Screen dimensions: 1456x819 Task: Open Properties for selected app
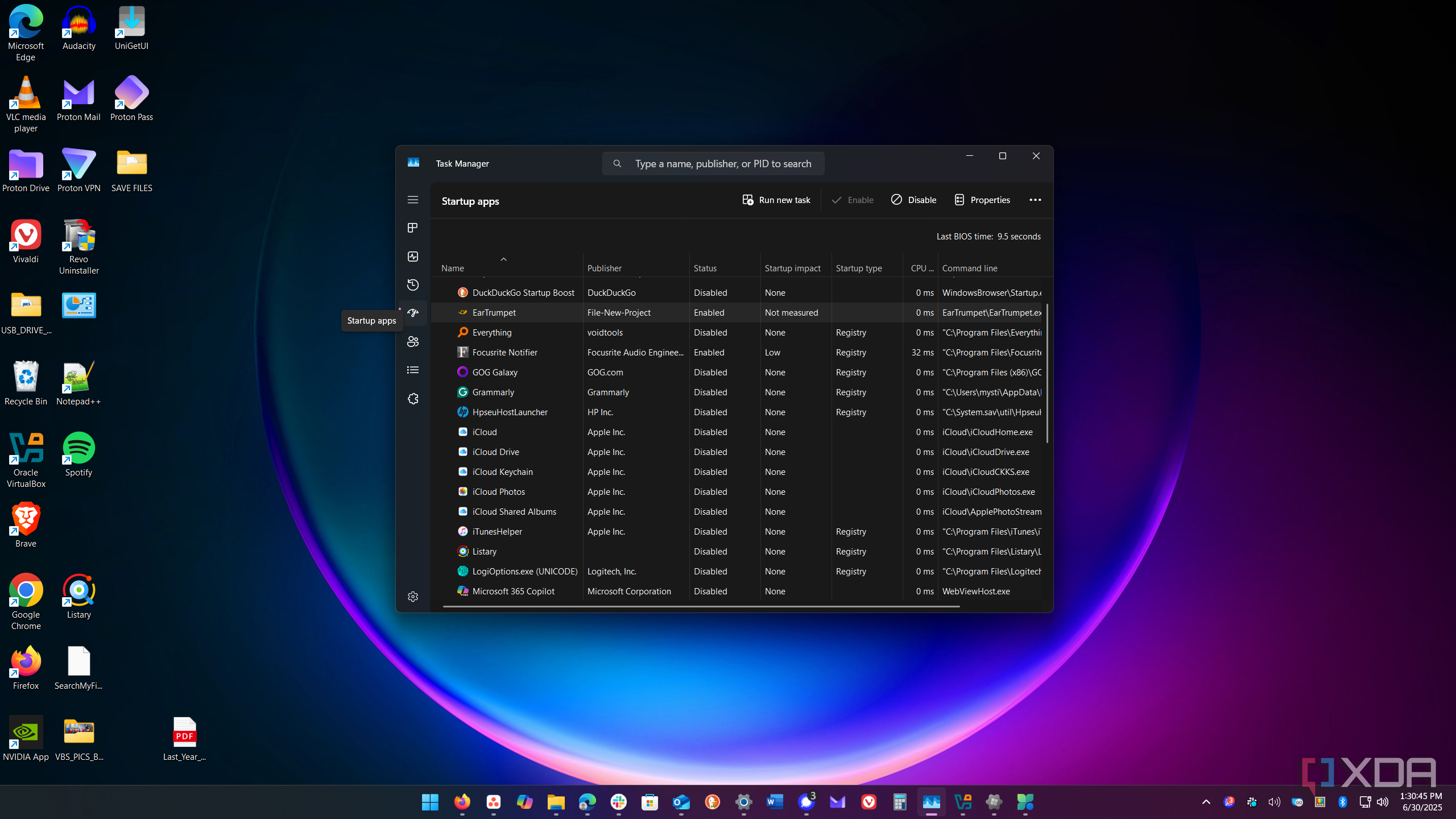982,200
